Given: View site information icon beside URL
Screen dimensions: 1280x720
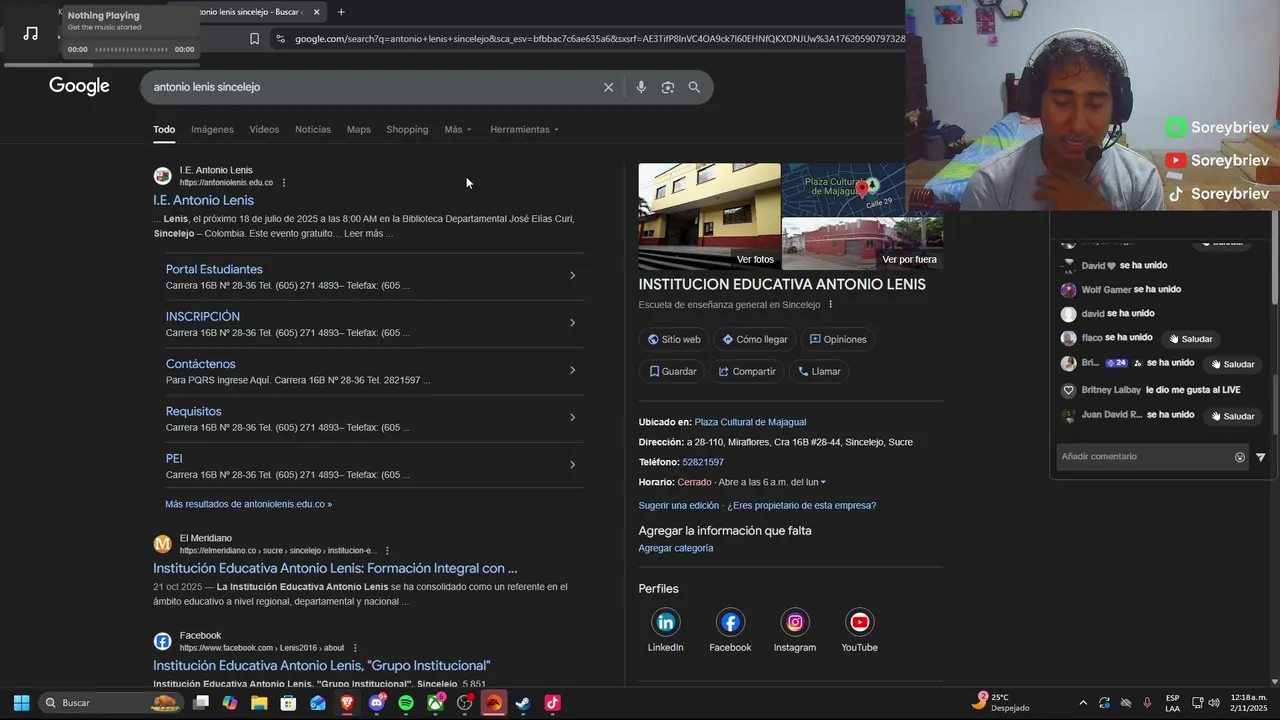Looking at the screenshot, I should pos(280,39).
